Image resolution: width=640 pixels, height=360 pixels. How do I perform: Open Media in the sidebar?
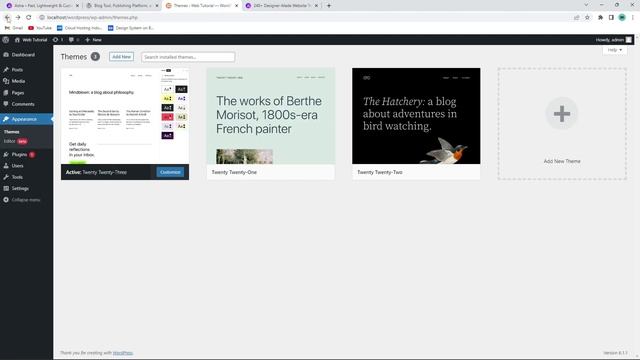pos(18,81)
